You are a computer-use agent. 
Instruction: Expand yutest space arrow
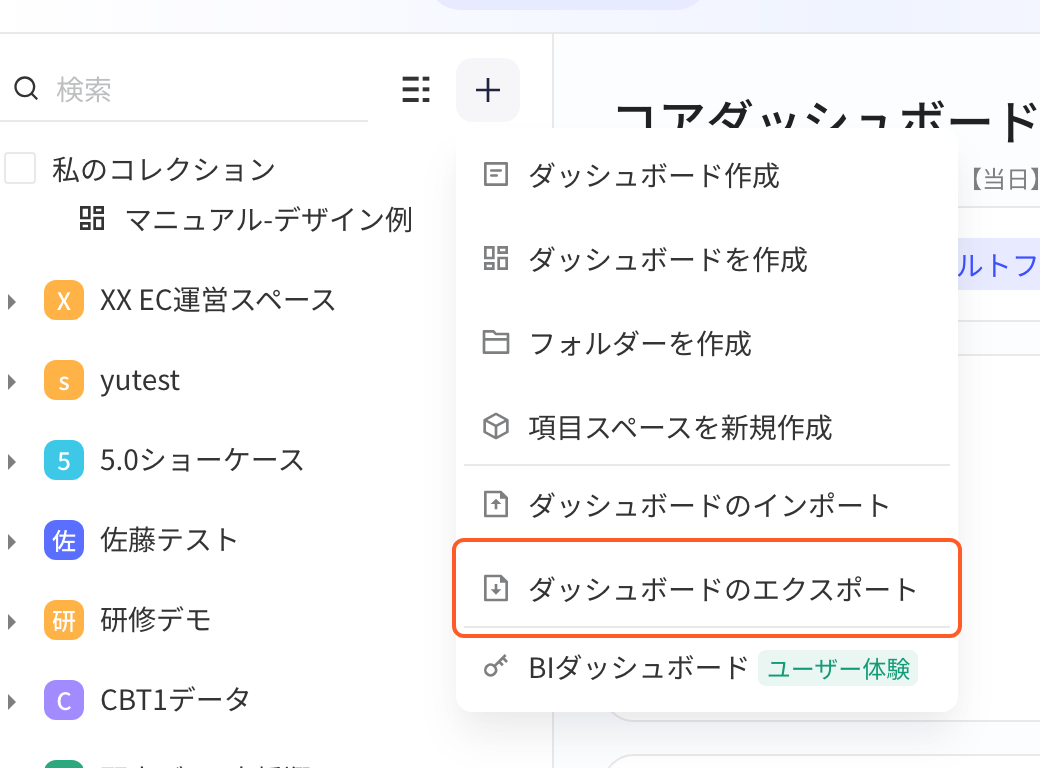[x=12, y=381]
